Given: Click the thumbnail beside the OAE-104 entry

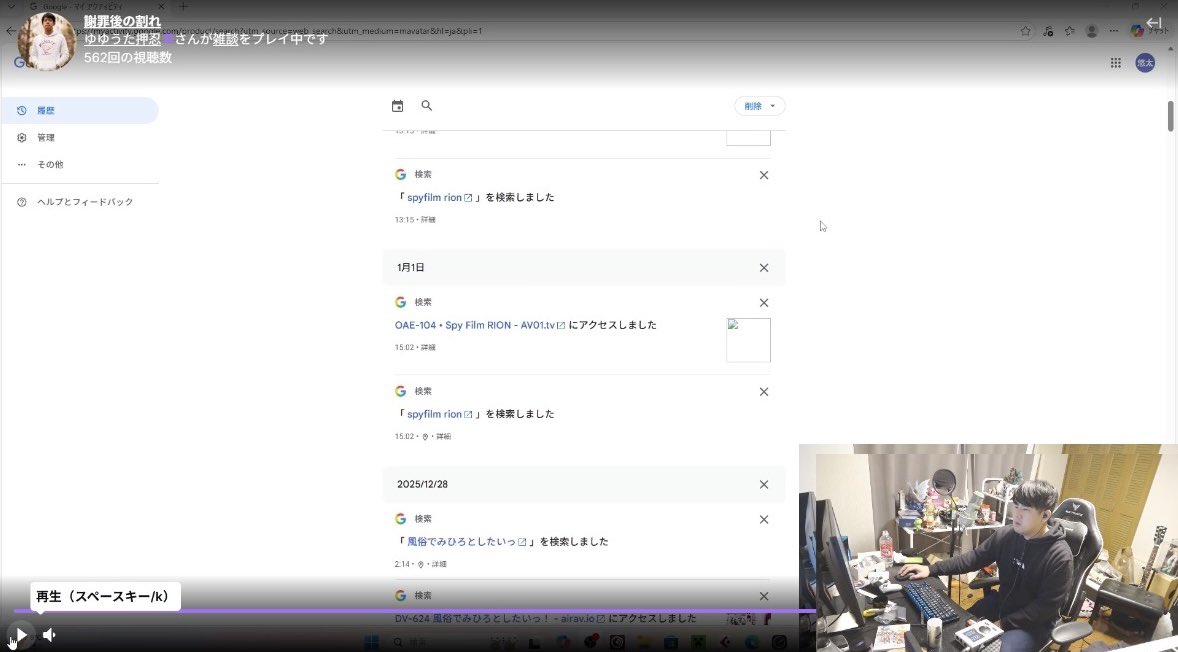Looking at the screenshot, I should click(748, 340).
